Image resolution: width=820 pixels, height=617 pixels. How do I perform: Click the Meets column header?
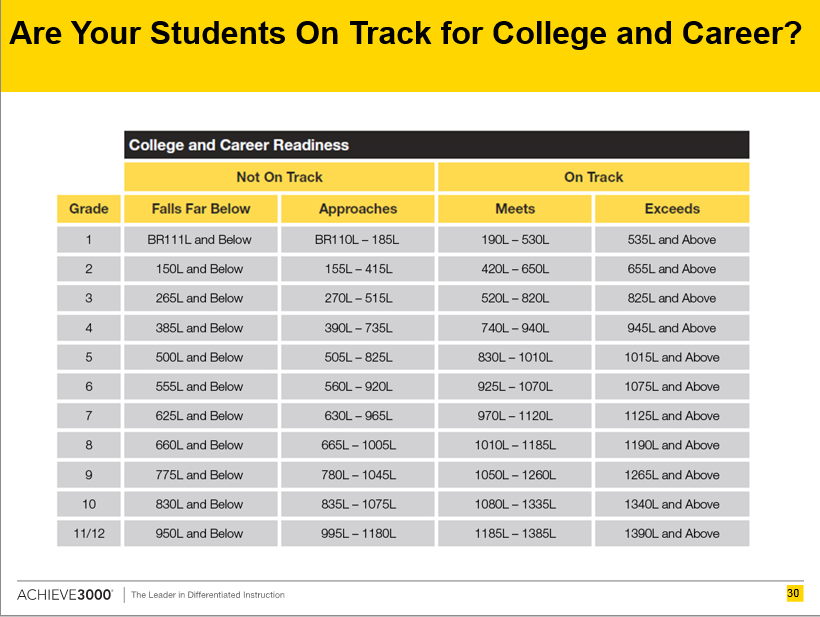pos(515,209)
